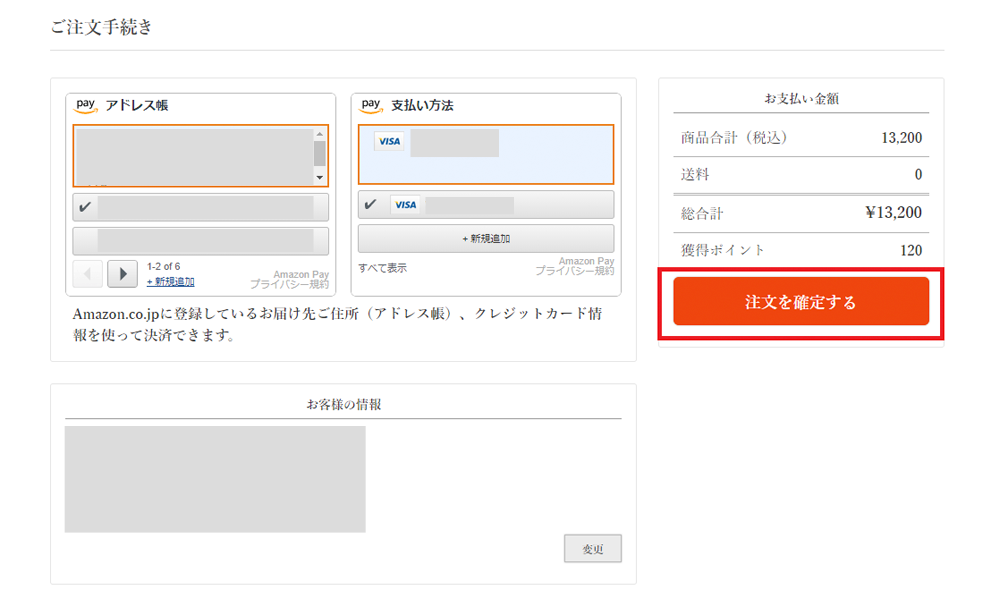Image resolution: width=993 pixels, height=598 pixels.
Task: Click + 新規追加 button in payment methods
Action: click(485, 239)
